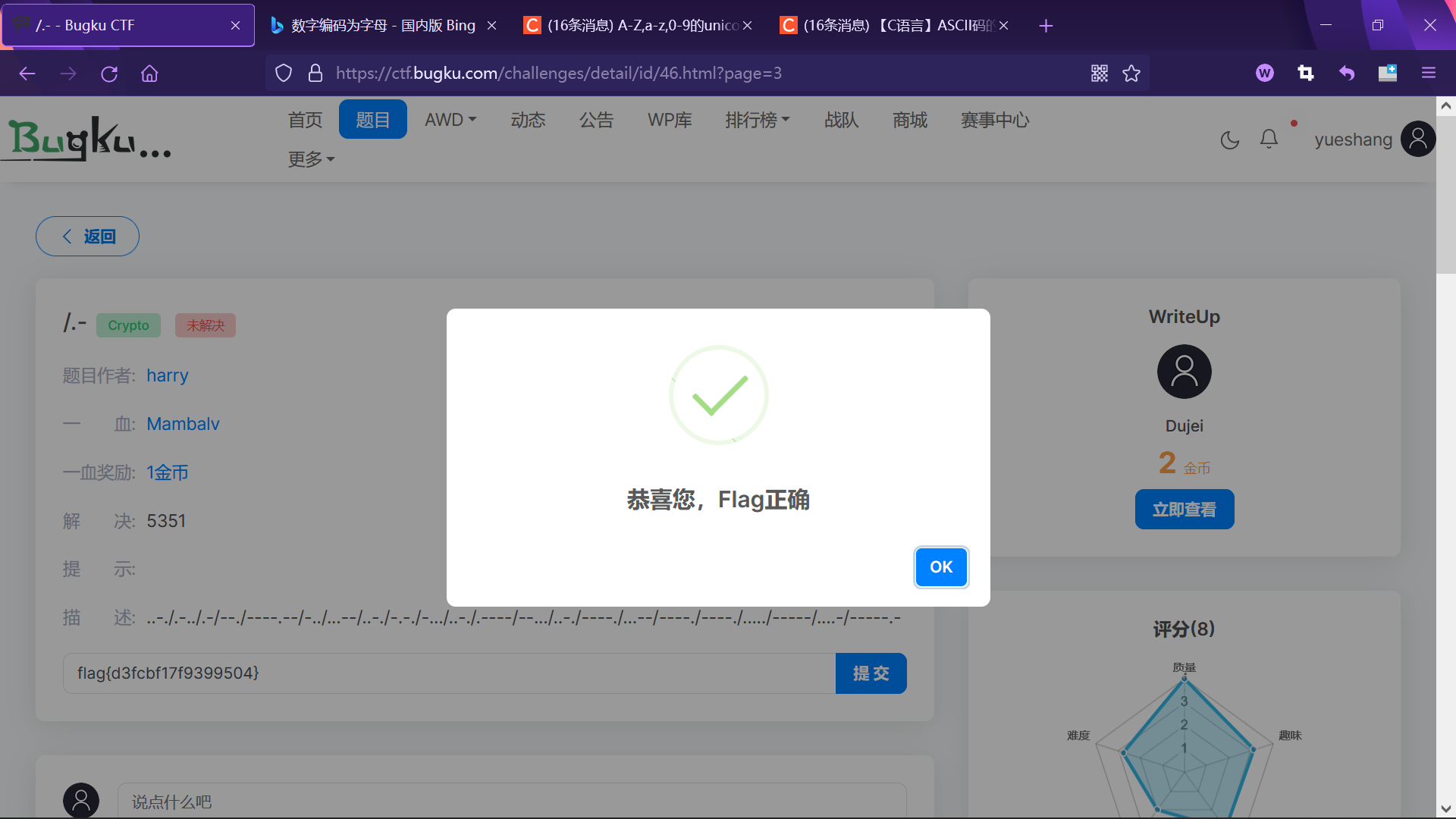Screen dimensions: 1456x819
Task: Open the WP库 nav item
Action: click(x=670, y=120)
